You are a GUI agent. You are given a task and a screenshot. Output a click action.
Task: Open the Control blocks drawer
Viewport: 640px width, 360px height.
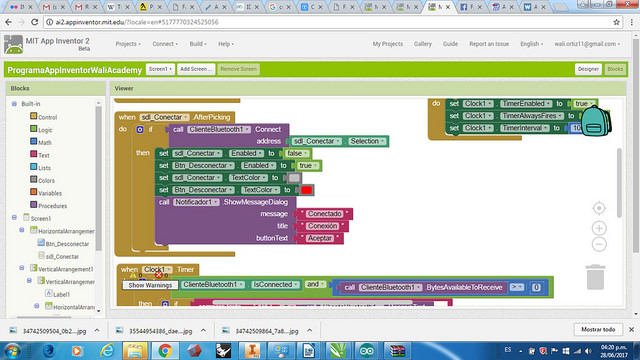tap(43, 117)
